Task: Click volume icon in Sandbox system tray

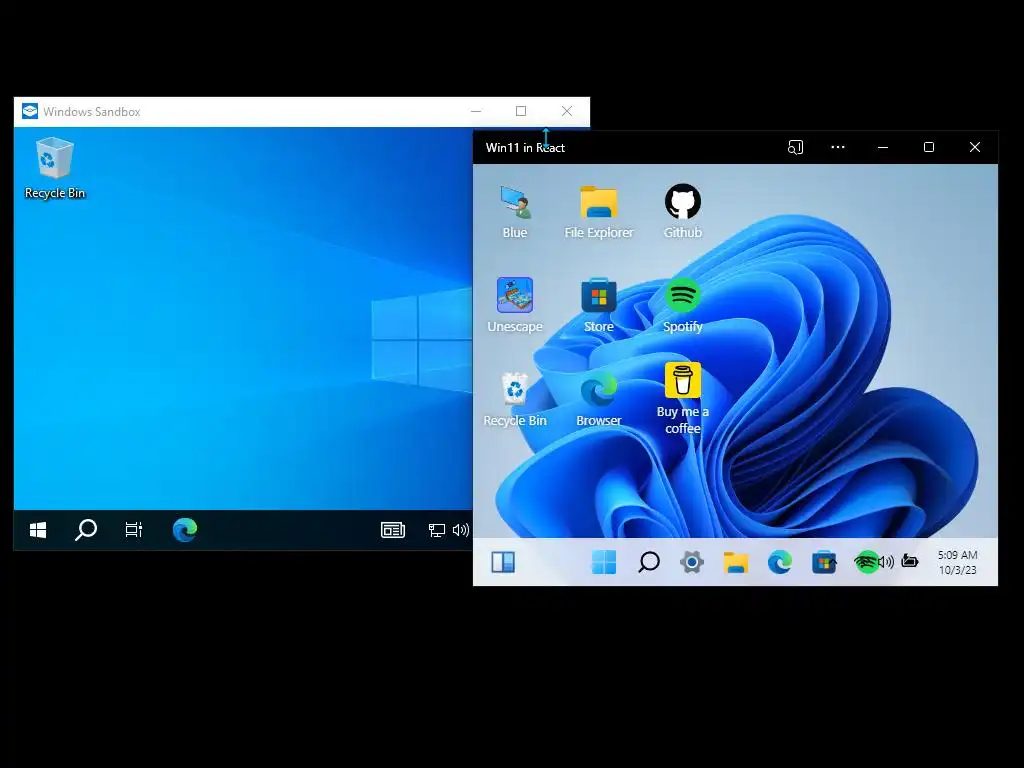Action: coord(460,530)
